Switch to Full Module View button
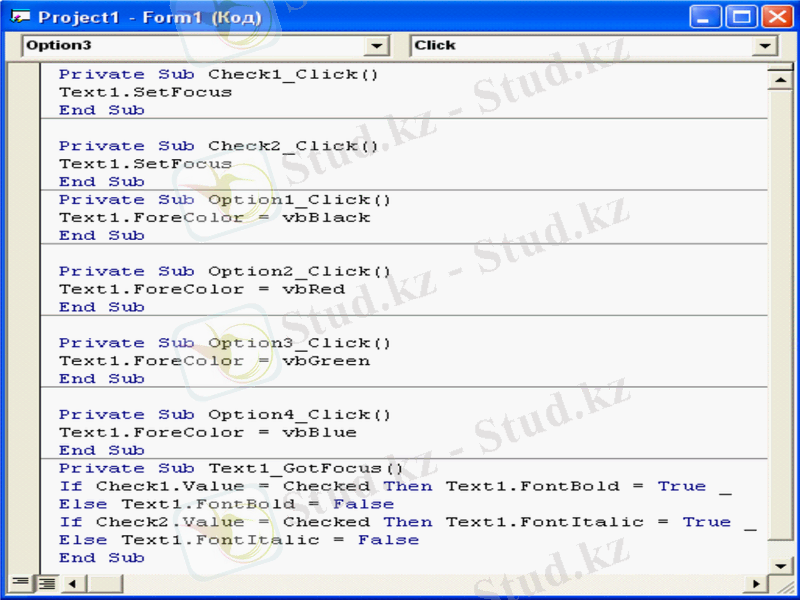Viewport: 800px width, 600px height. tap(45, 582)
